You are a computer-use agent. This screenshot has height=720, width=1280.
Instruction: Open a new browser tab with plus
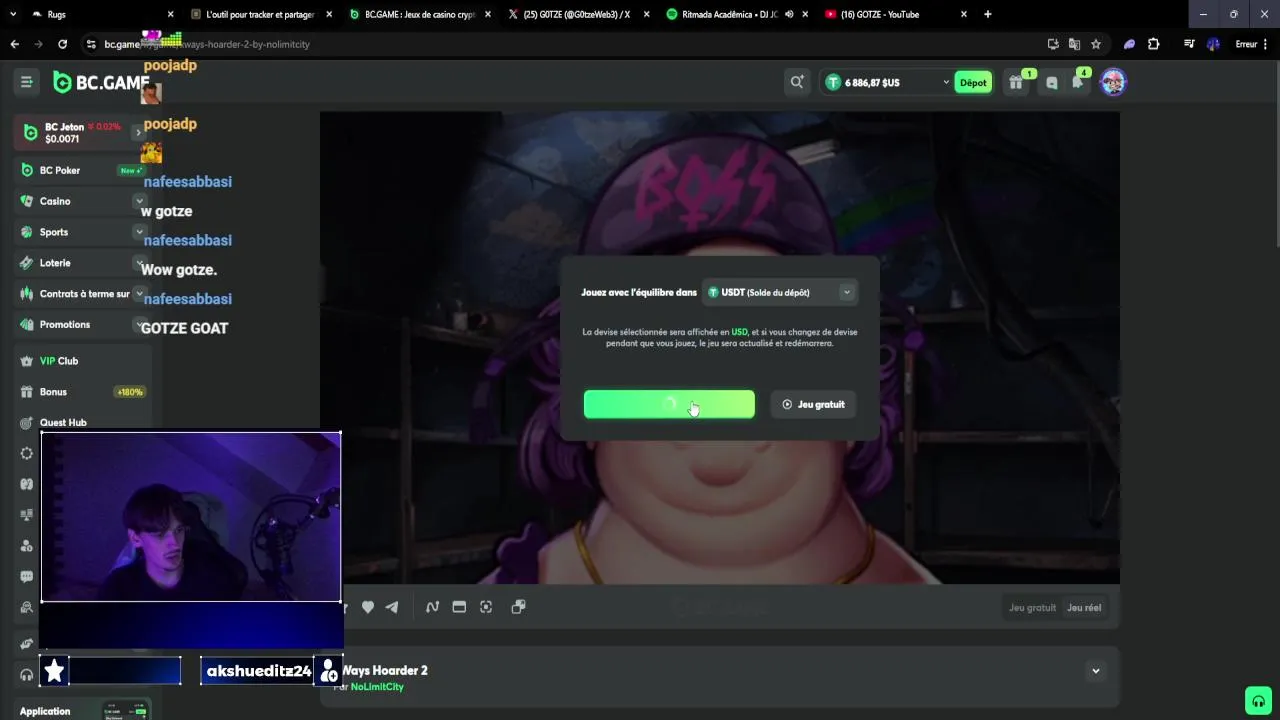click(987, 14)
